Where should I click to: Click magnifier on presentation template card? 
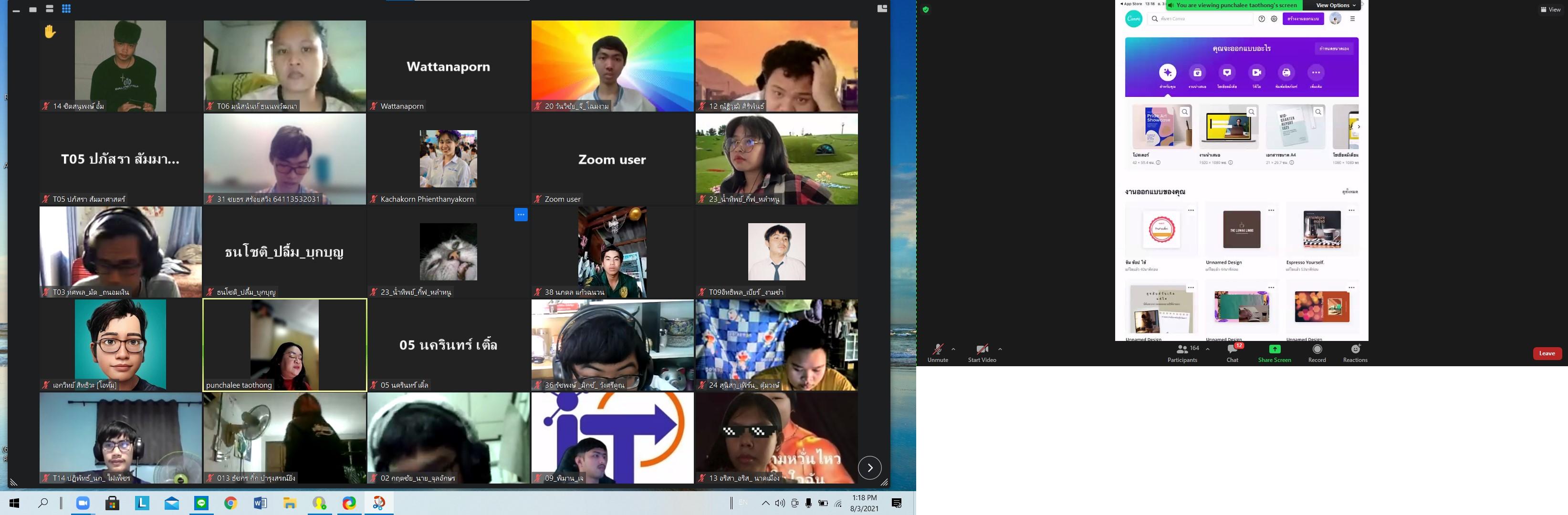pyautogui.click(x=1252, y=112)
